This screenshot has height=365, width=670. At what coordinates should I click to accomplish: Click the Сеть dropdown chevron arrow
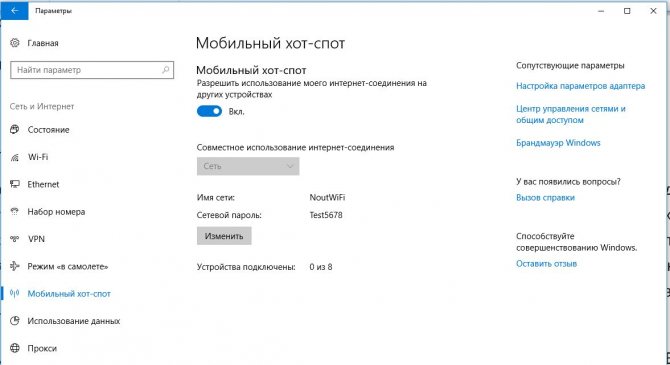tap(290, 166)
